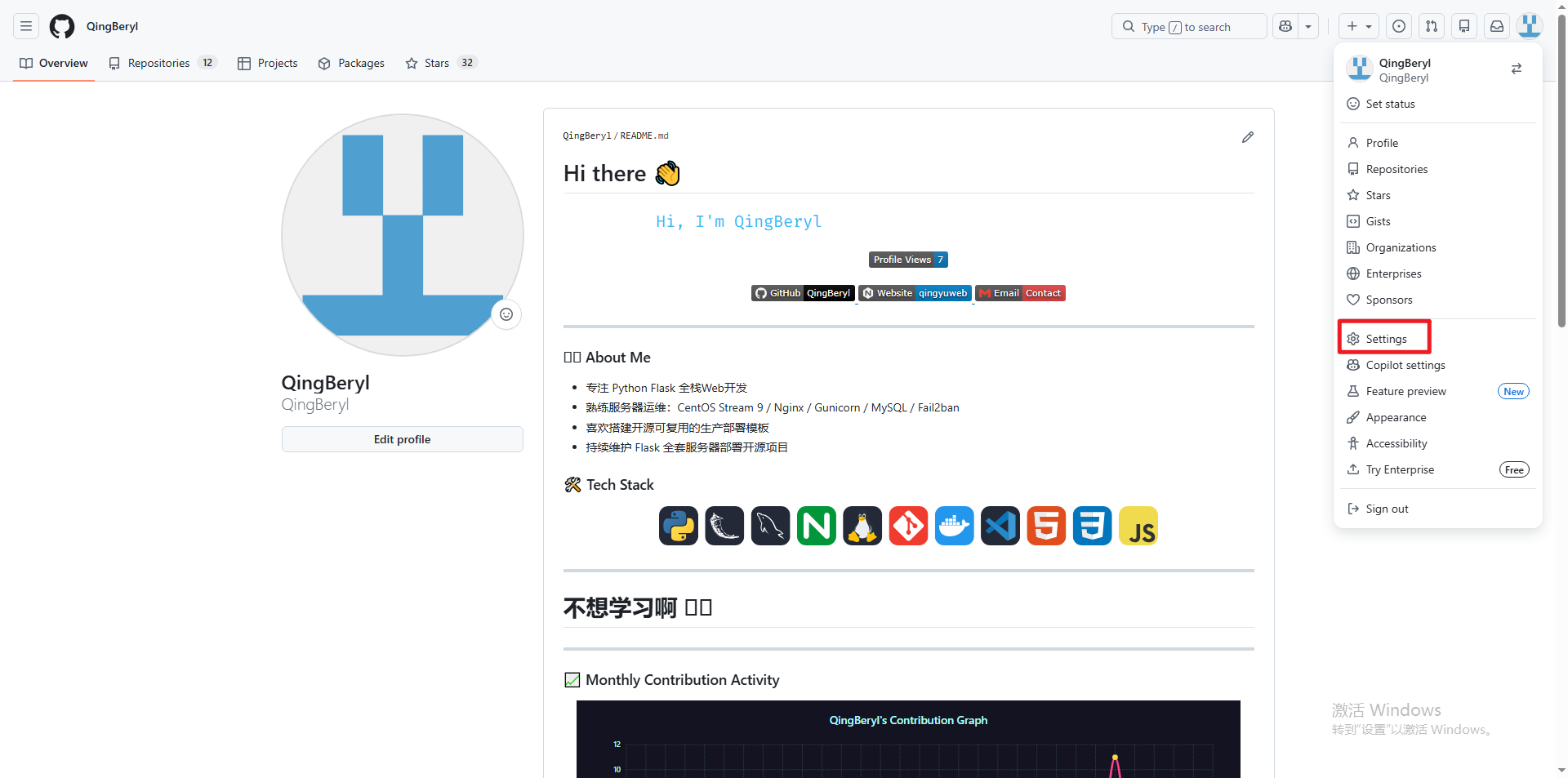1568x778 pixels.
Task: Choose Set status in user menu
Action: [1438, 104]
